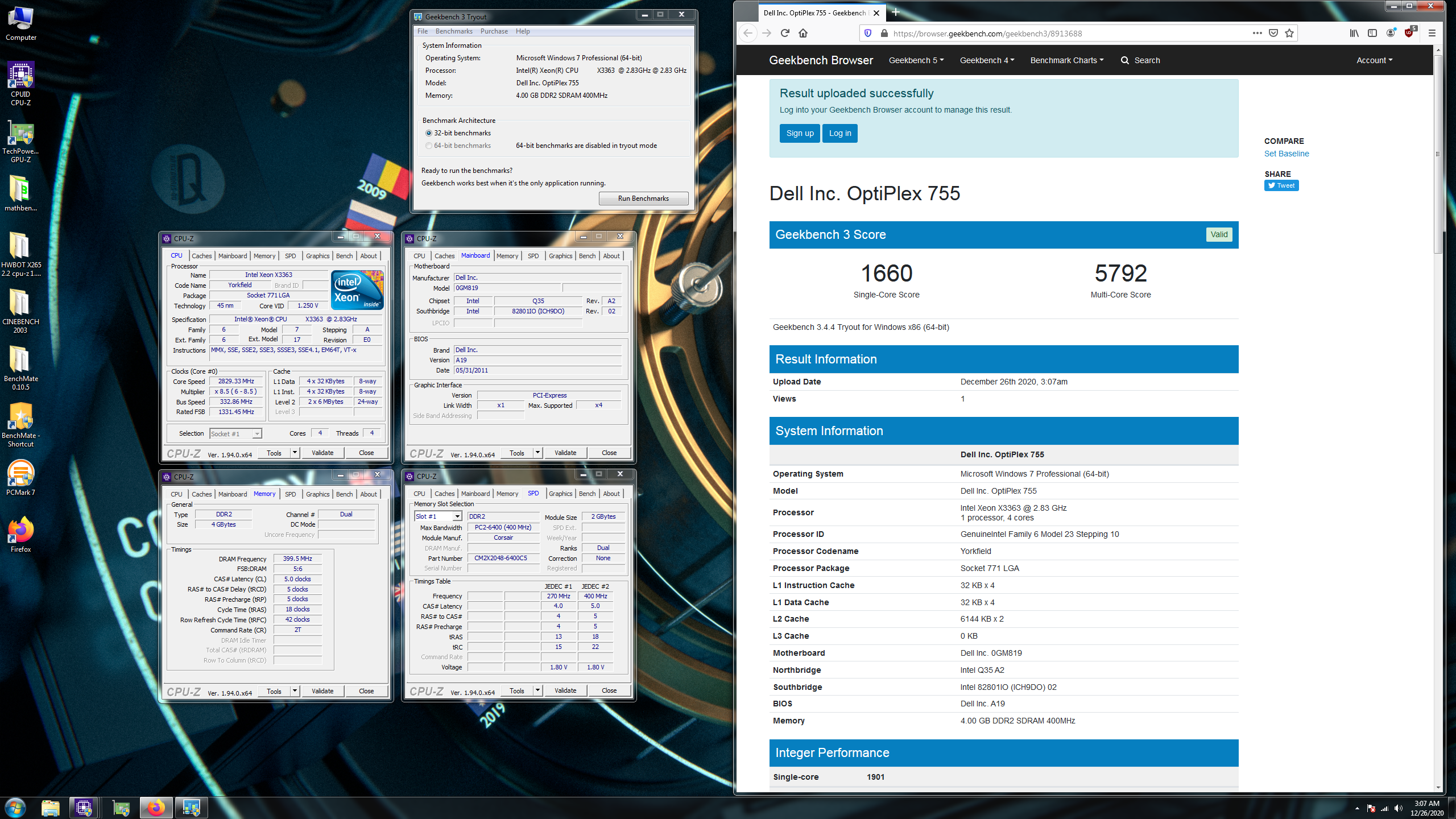Click the volume icon in the system tray
The image size is (1456, 819).
coord(1399,808)
